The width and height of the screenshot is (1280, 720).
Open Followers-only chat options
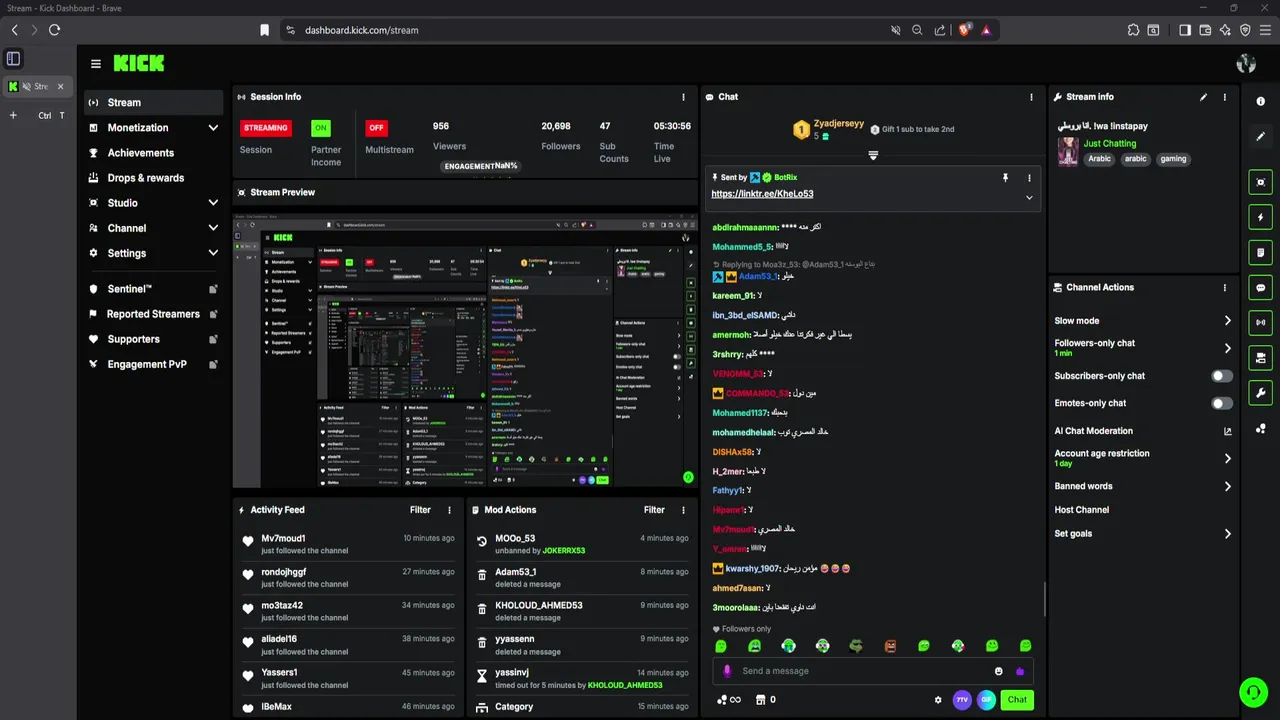(x=1143, y=348)
